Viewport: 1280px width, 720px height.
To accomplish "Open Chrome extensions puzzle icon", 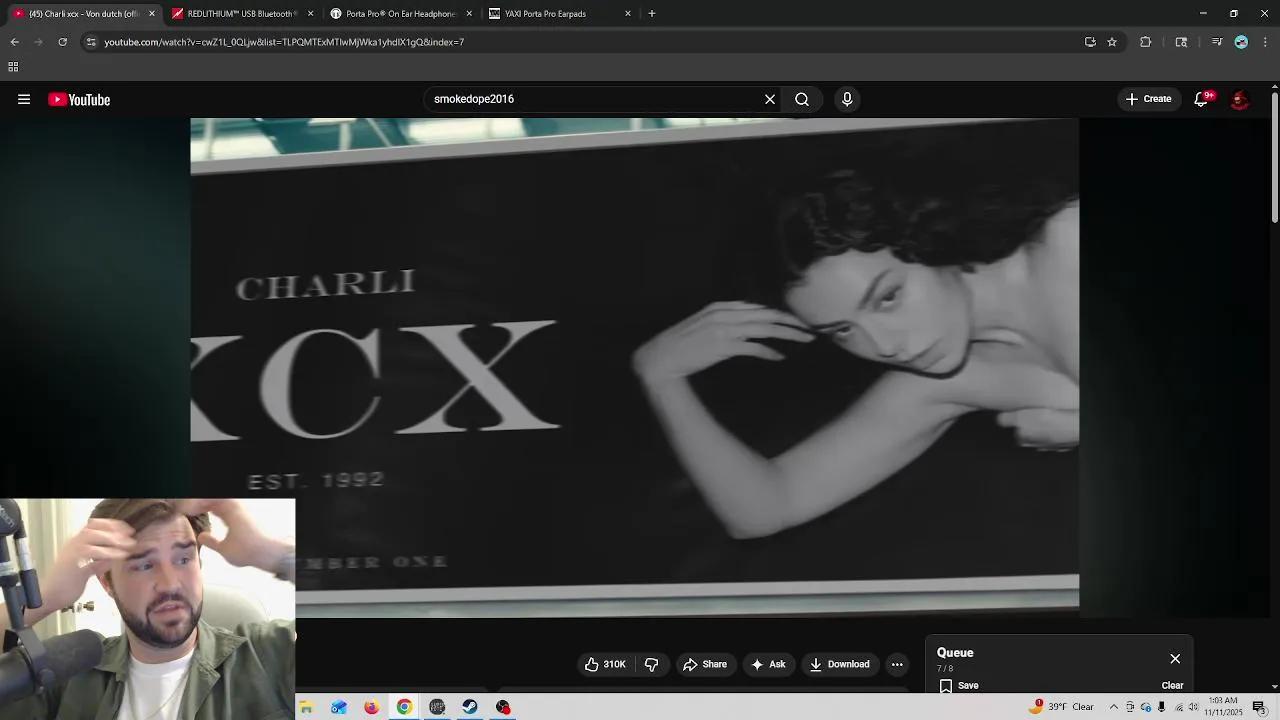I will 1146,42.
